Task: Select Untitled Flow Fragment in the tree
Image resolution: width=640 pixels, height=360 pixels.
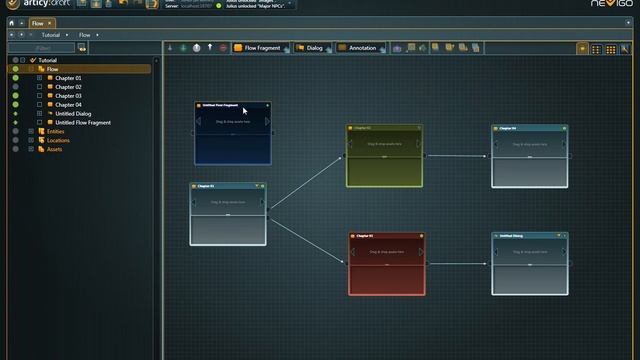Action: click(83, 122)
